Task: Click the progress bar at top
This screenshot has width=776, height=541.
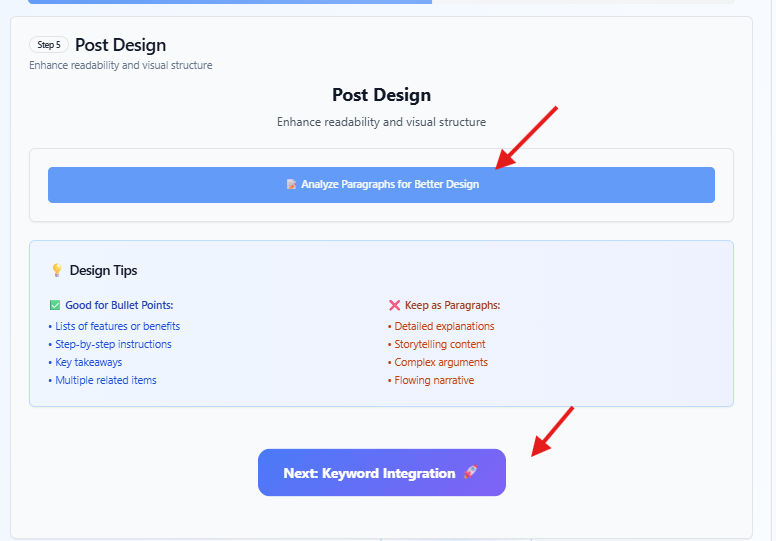Action: 381,1
